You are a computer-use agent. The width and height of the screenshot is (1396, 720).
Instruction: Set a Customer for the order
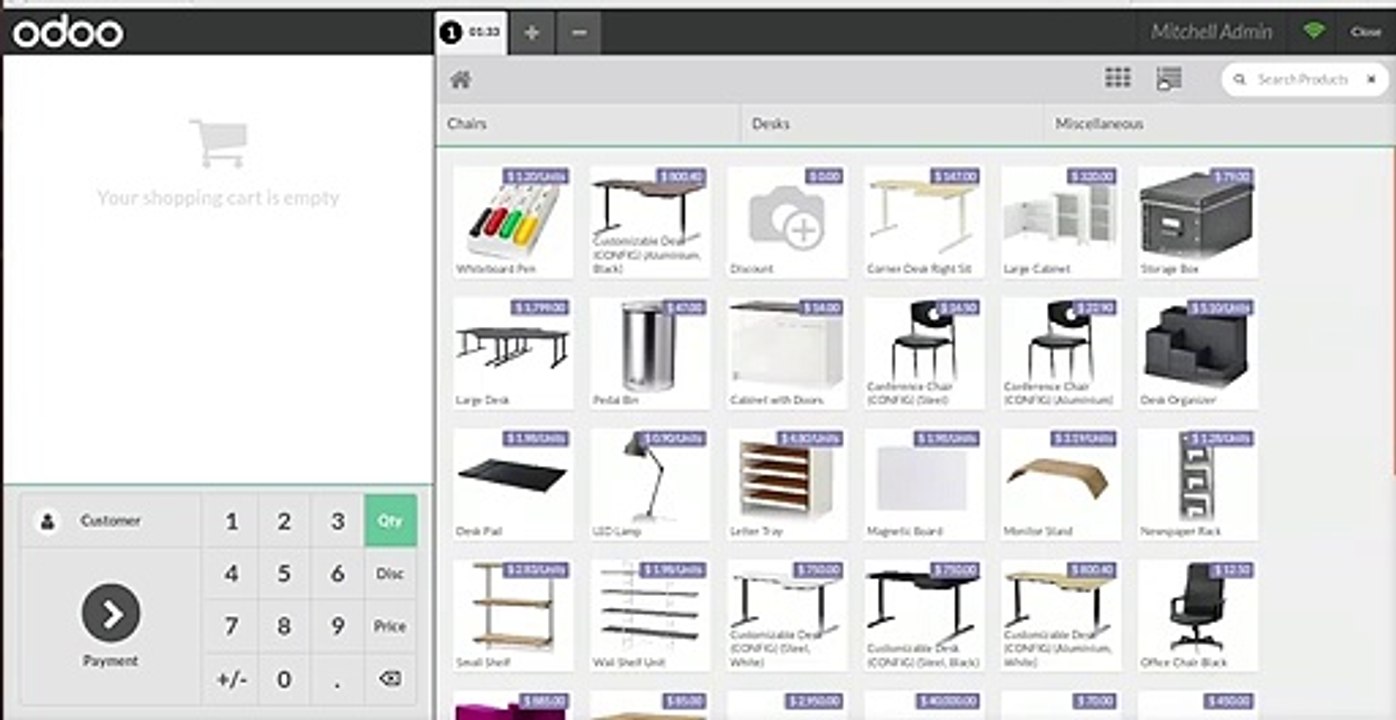(110, 521)
